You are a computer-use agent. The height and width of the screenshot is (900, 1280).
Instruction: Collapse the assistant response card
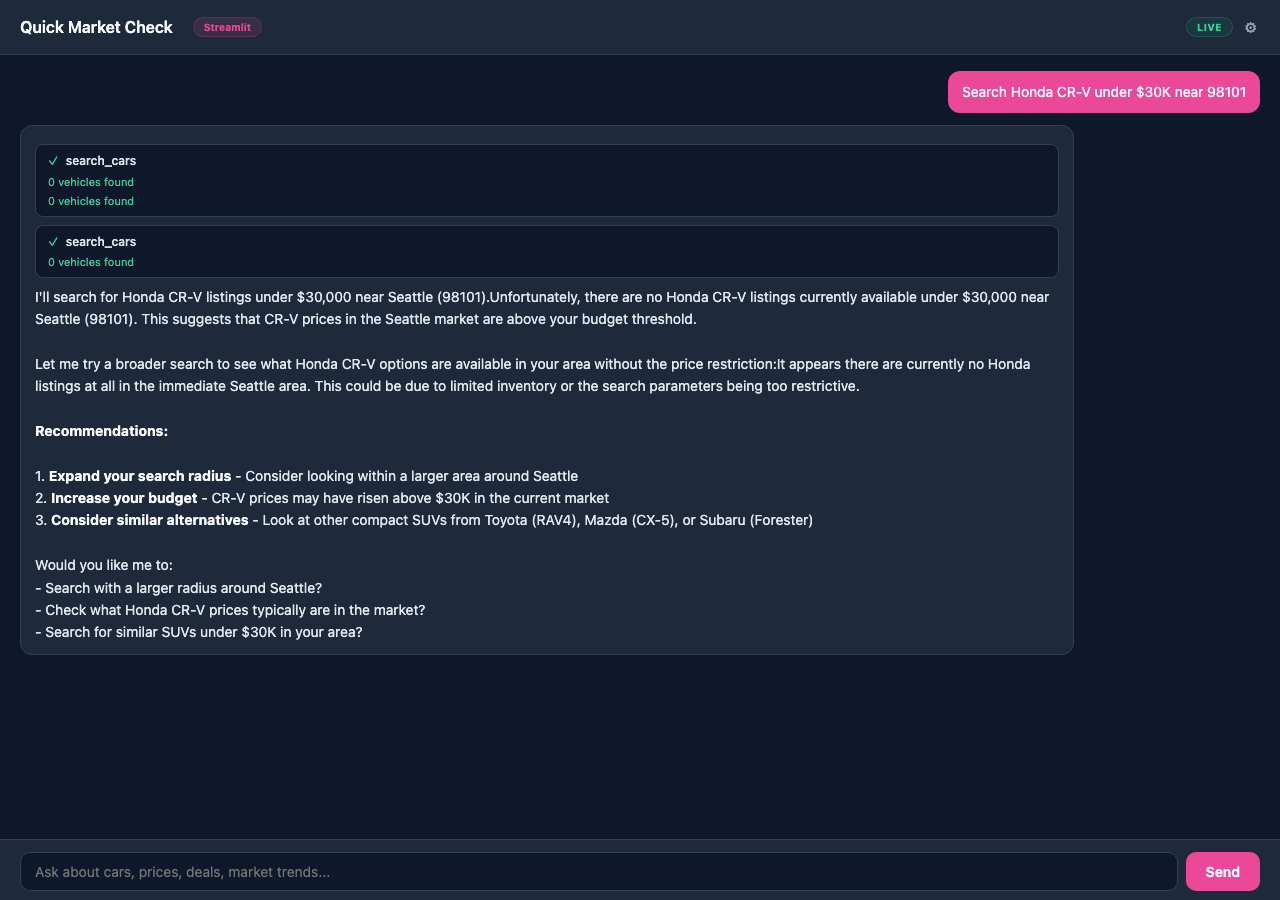pyautogui.click(x=546, y=389)
